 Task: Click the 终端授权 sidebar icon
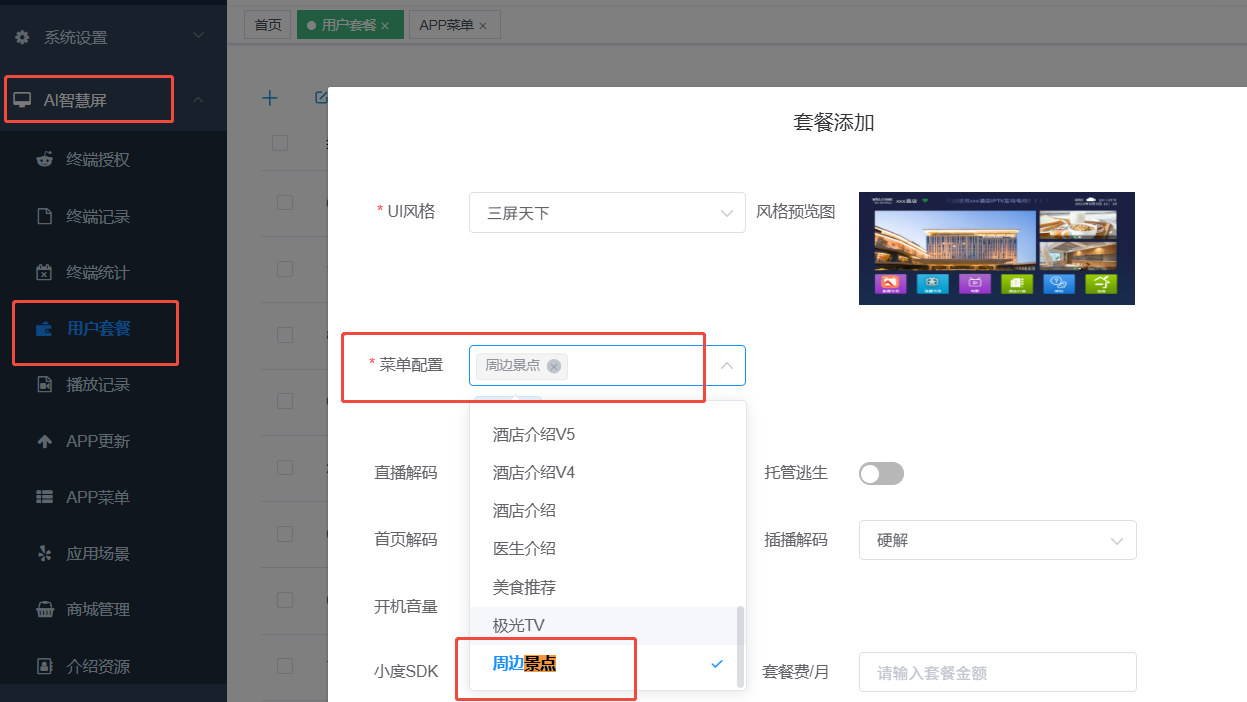[44, 159]
